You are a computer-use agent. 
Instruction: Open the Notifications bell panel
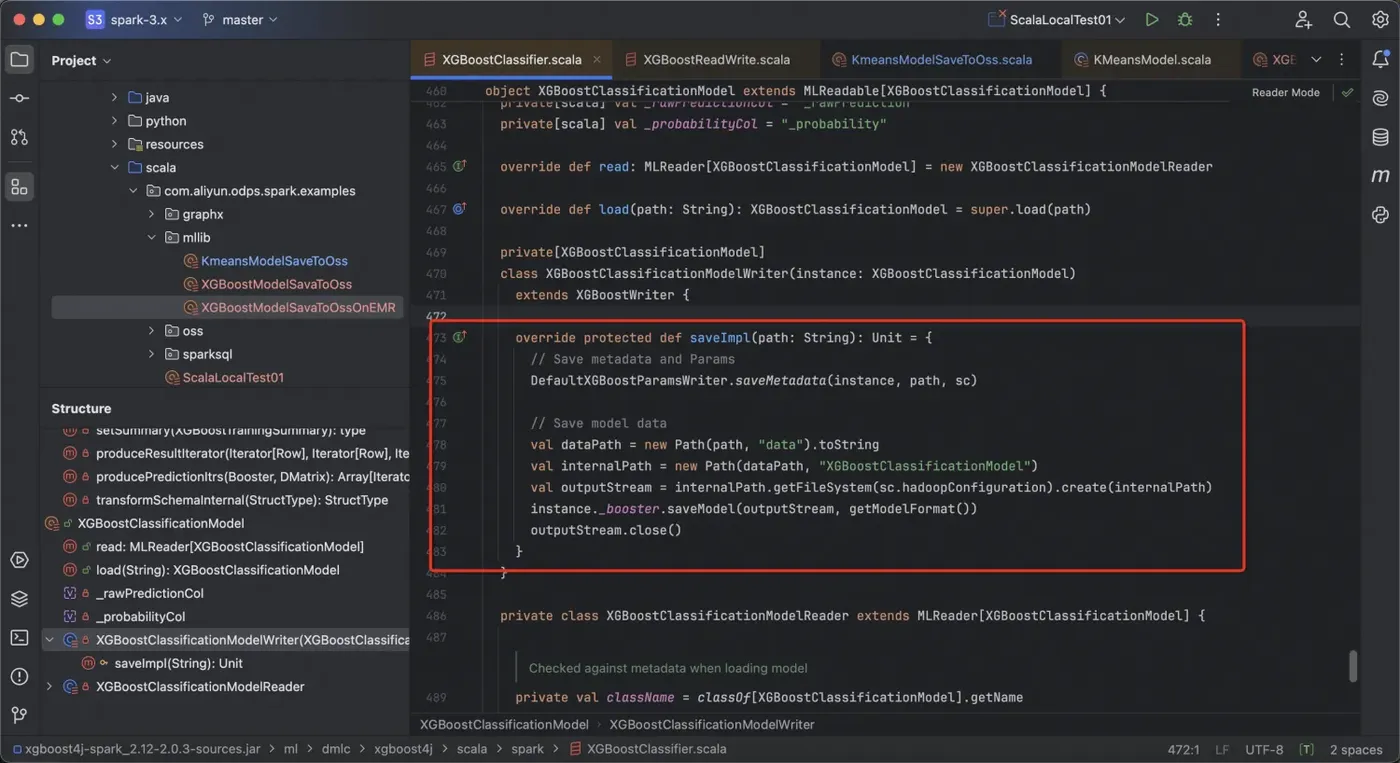[1381, 60]
